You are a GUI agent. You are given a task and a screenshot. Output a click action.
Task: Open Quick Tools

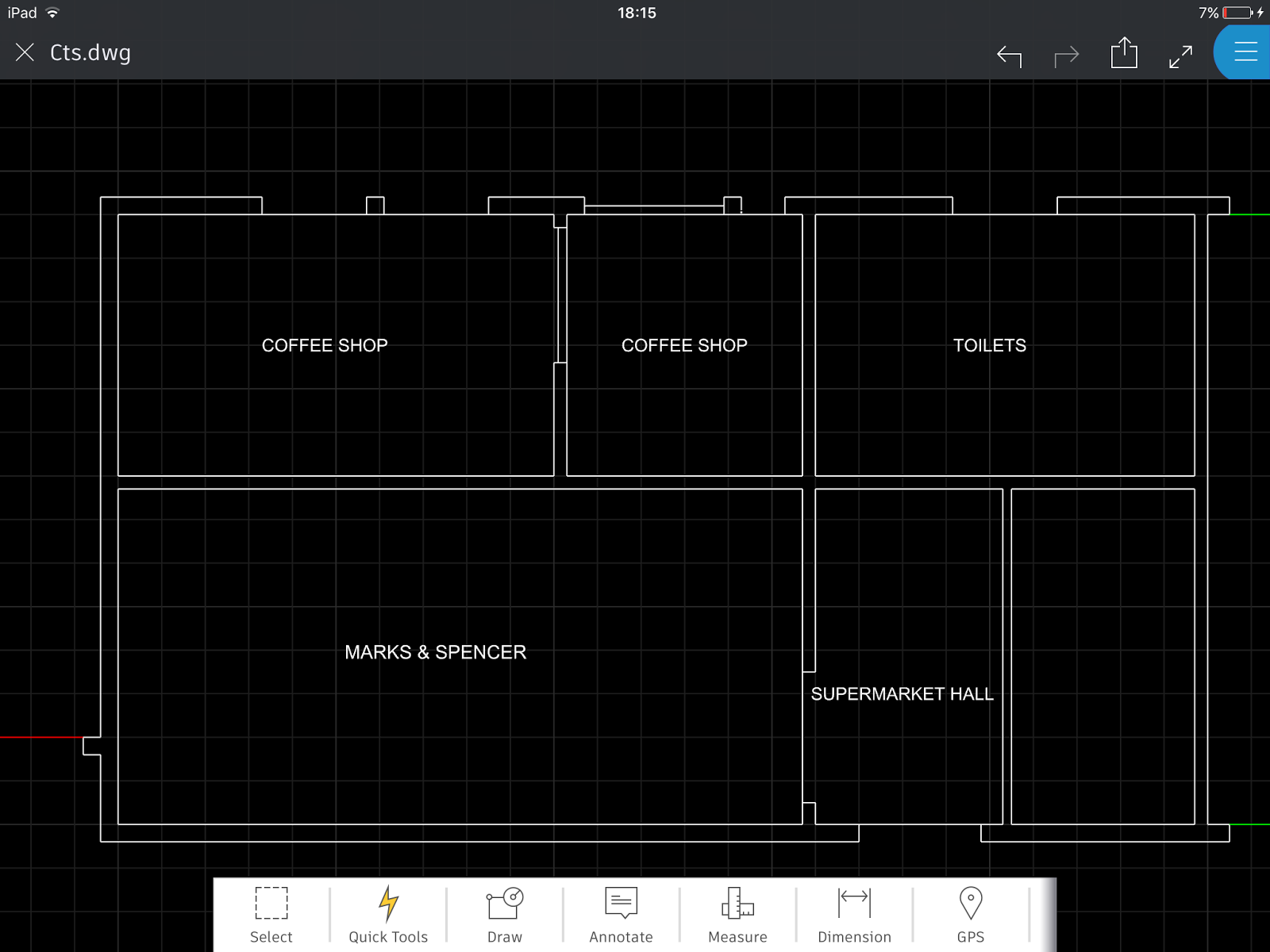(x=388, y=915)
